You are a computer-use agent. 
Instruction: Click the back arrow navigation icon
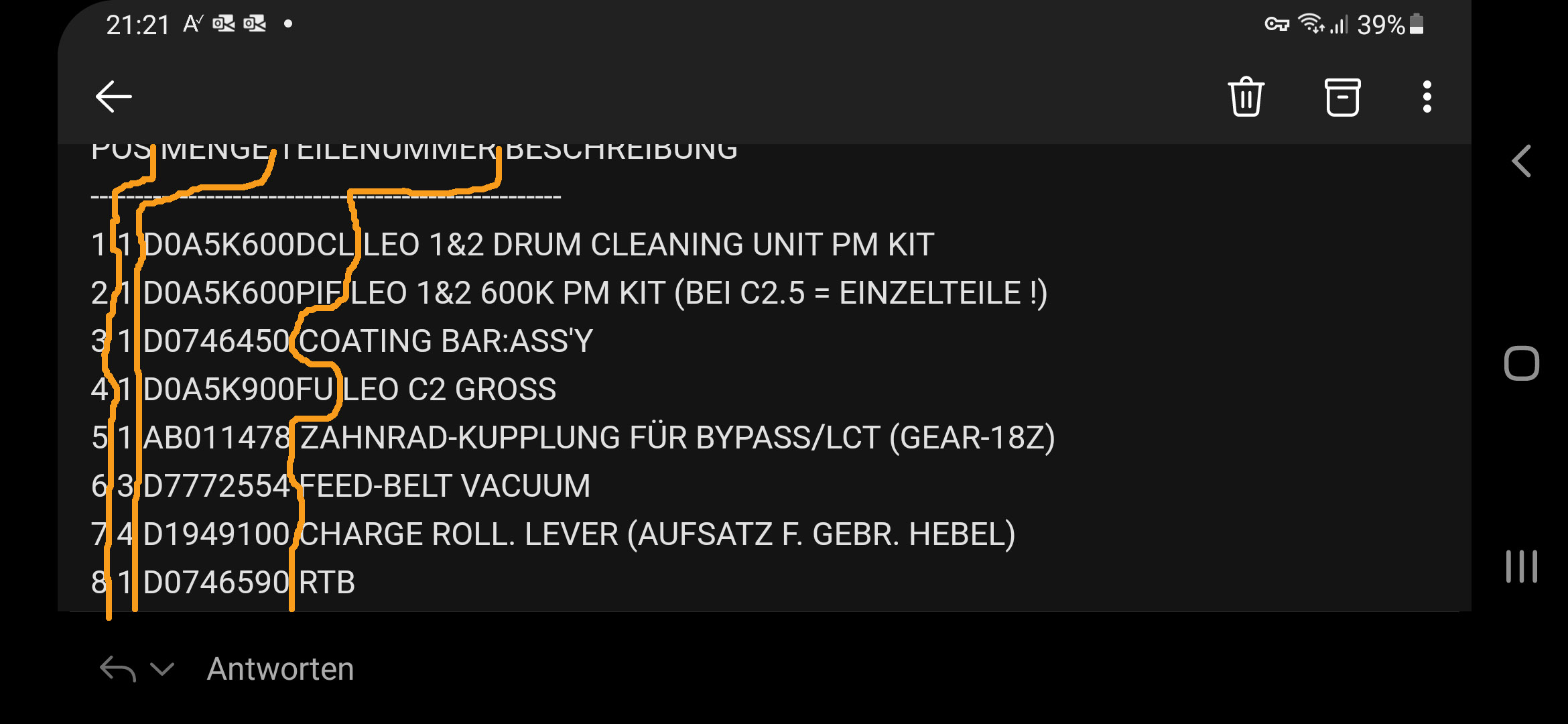(x=112, y=94)
